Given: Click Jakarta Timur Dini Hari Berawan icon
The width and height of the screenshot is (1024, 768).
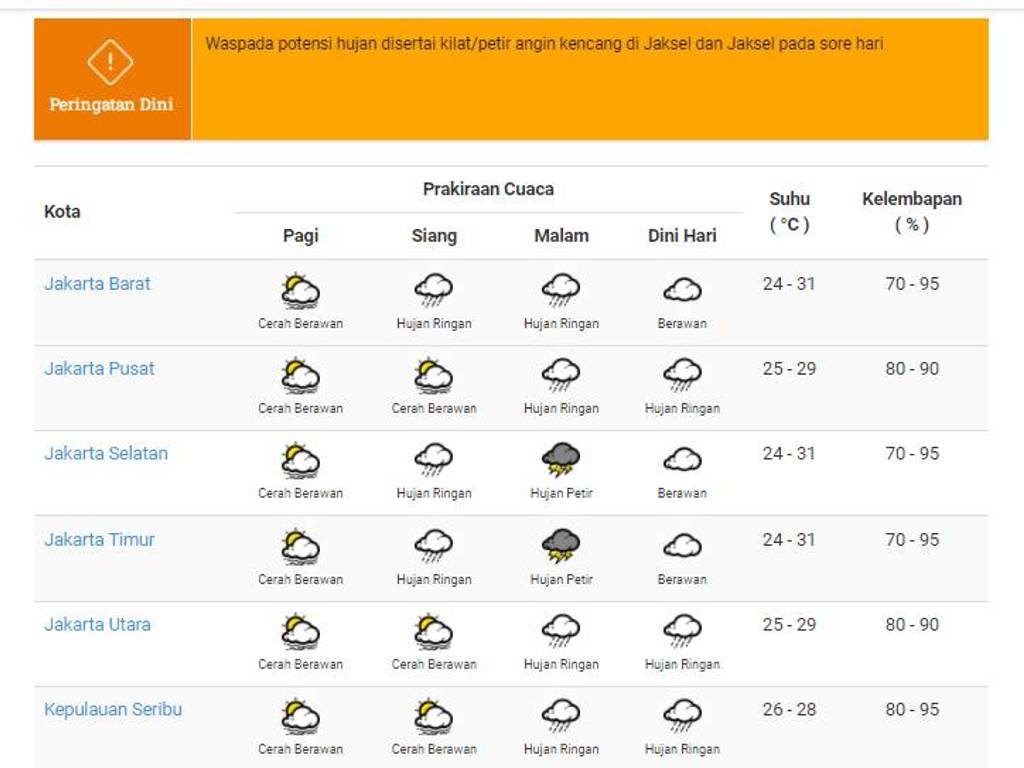Looking at the screenshot, I should 682,547.
